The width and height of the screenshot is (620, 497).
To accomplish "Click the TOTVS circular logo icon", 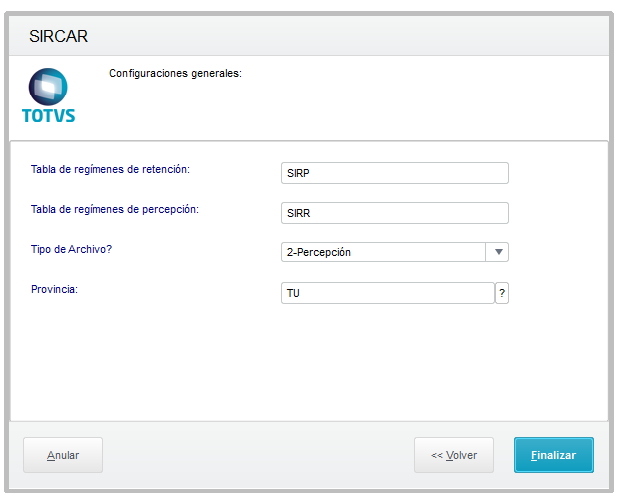I will coord(47,87).
